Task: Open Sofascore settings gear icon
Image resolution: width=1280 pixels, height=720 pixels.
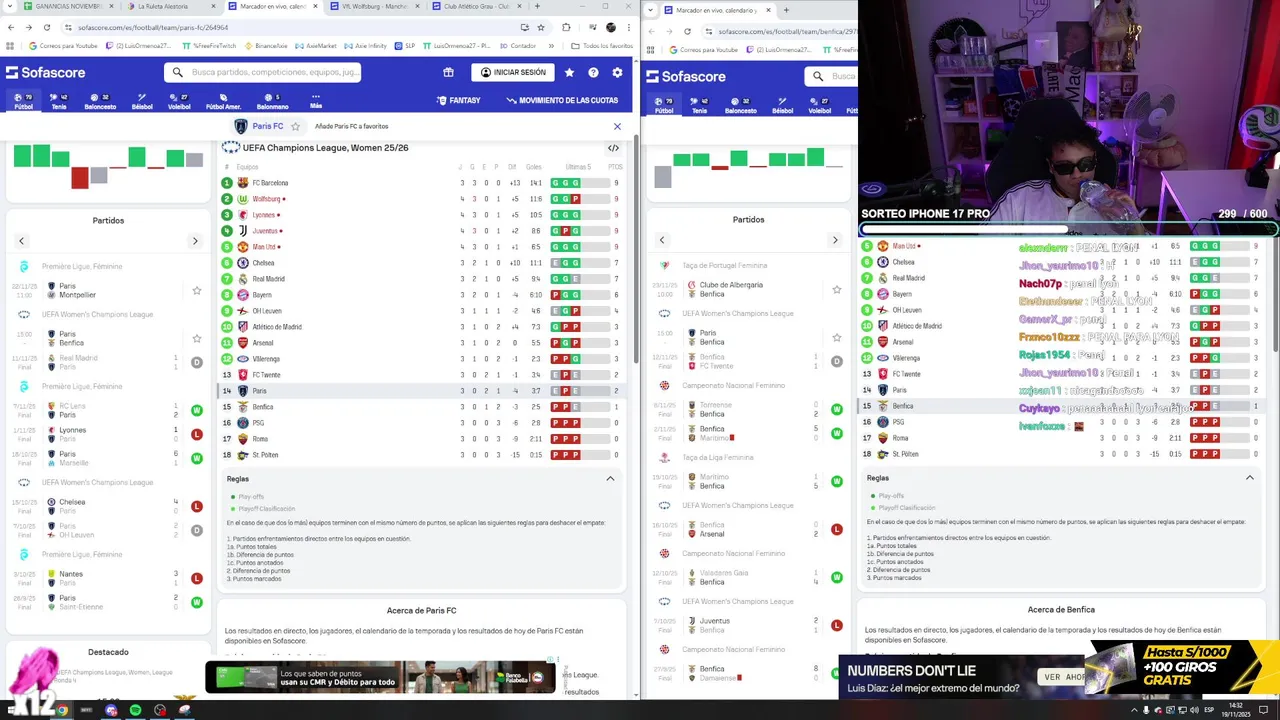Action: [x=617, y=72]
